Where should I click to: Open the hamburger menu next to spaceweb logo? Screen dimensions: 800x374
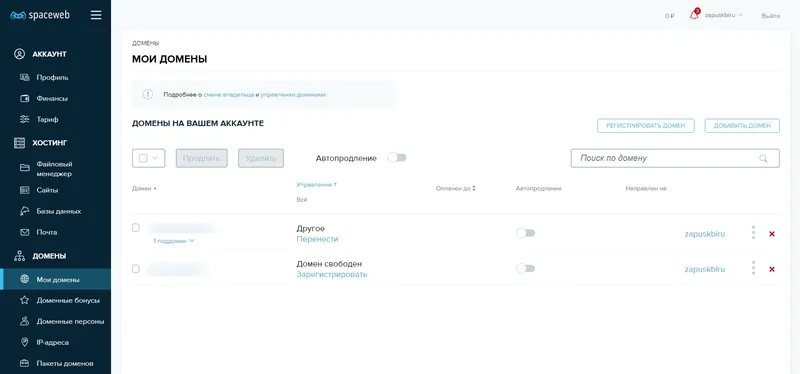(x=96, y=15)
